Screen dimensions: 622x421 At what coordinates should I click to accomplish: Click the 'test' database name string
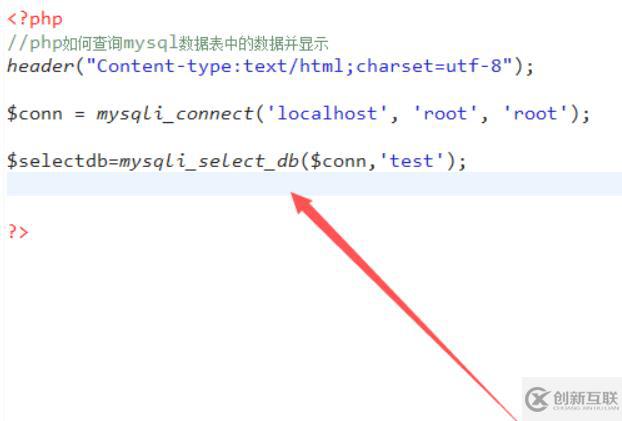tap(411, 161)
